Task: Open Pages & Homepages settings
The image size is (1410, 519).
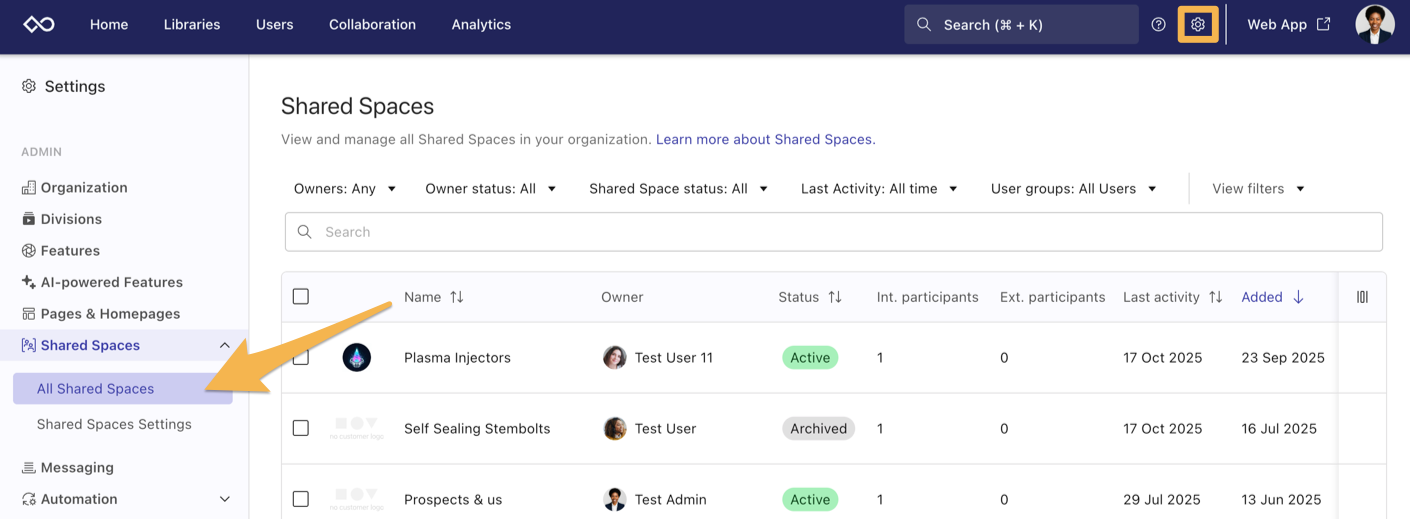Action: coord(111,313)
